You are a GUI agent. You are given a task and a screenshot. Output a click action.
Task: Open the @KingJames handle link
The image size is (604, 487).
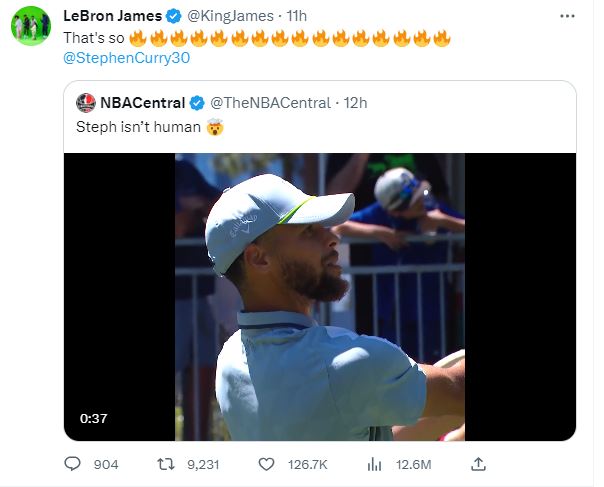tap(230, 16)
